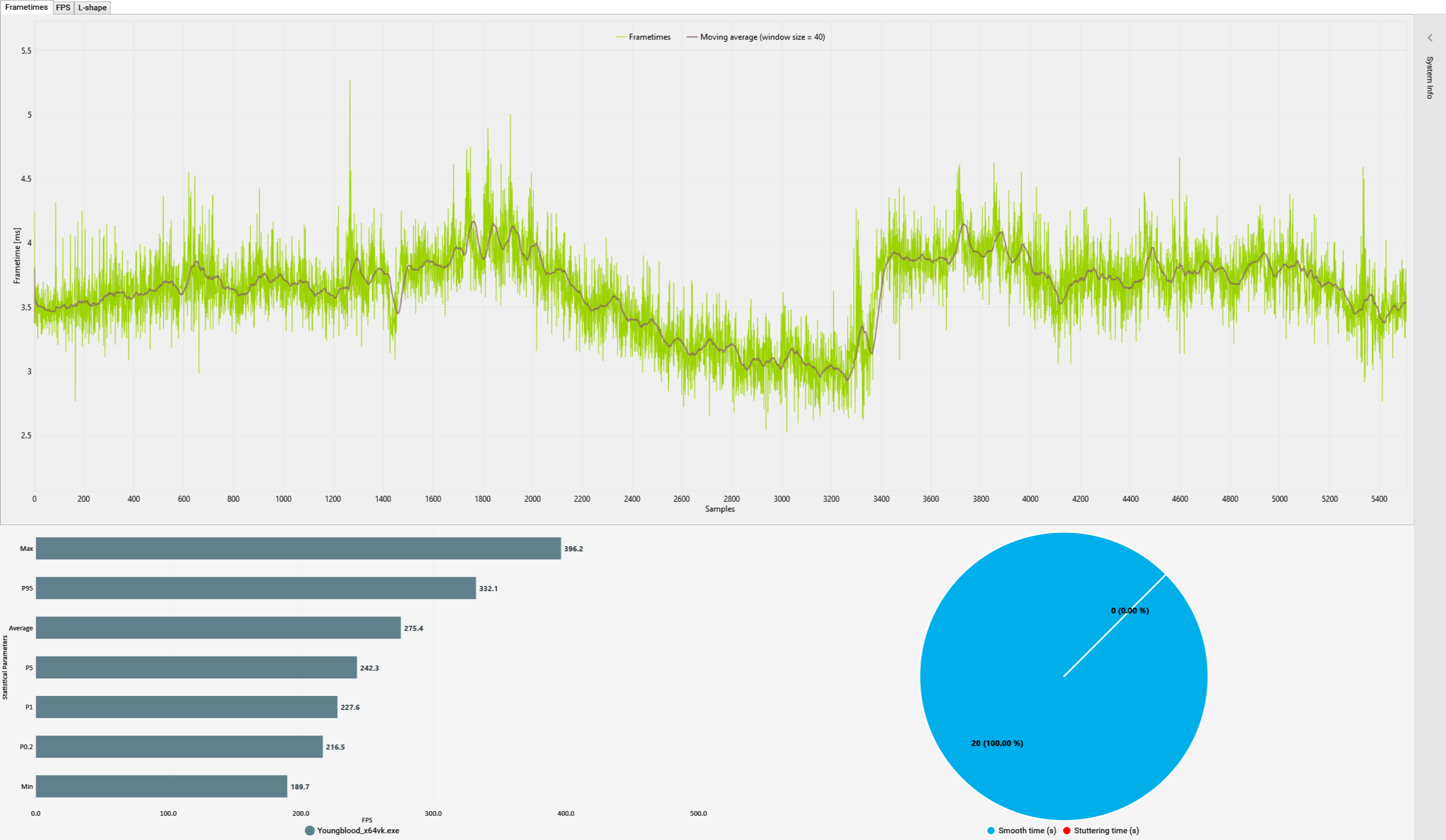Select the P1 FPS bar
The width and height of the screenshot is (1446, 840).
186,707
